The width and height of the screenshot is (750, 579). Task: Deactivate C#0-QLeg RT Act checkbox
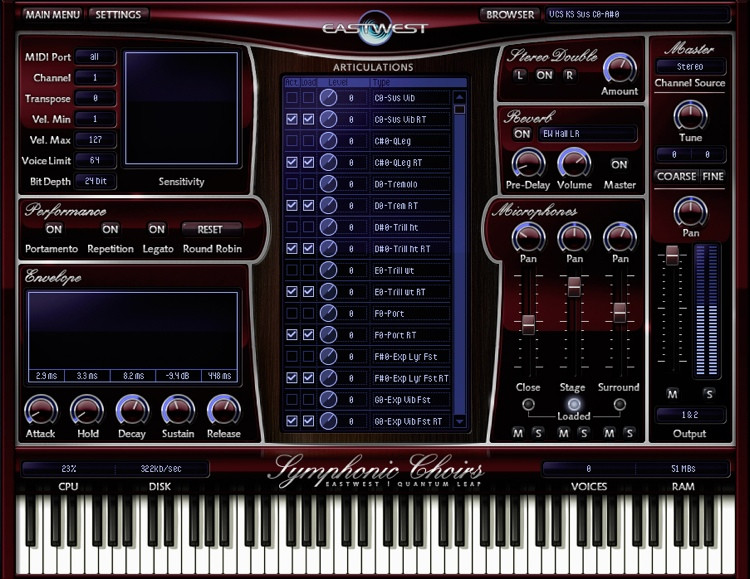tap(291, 162)
